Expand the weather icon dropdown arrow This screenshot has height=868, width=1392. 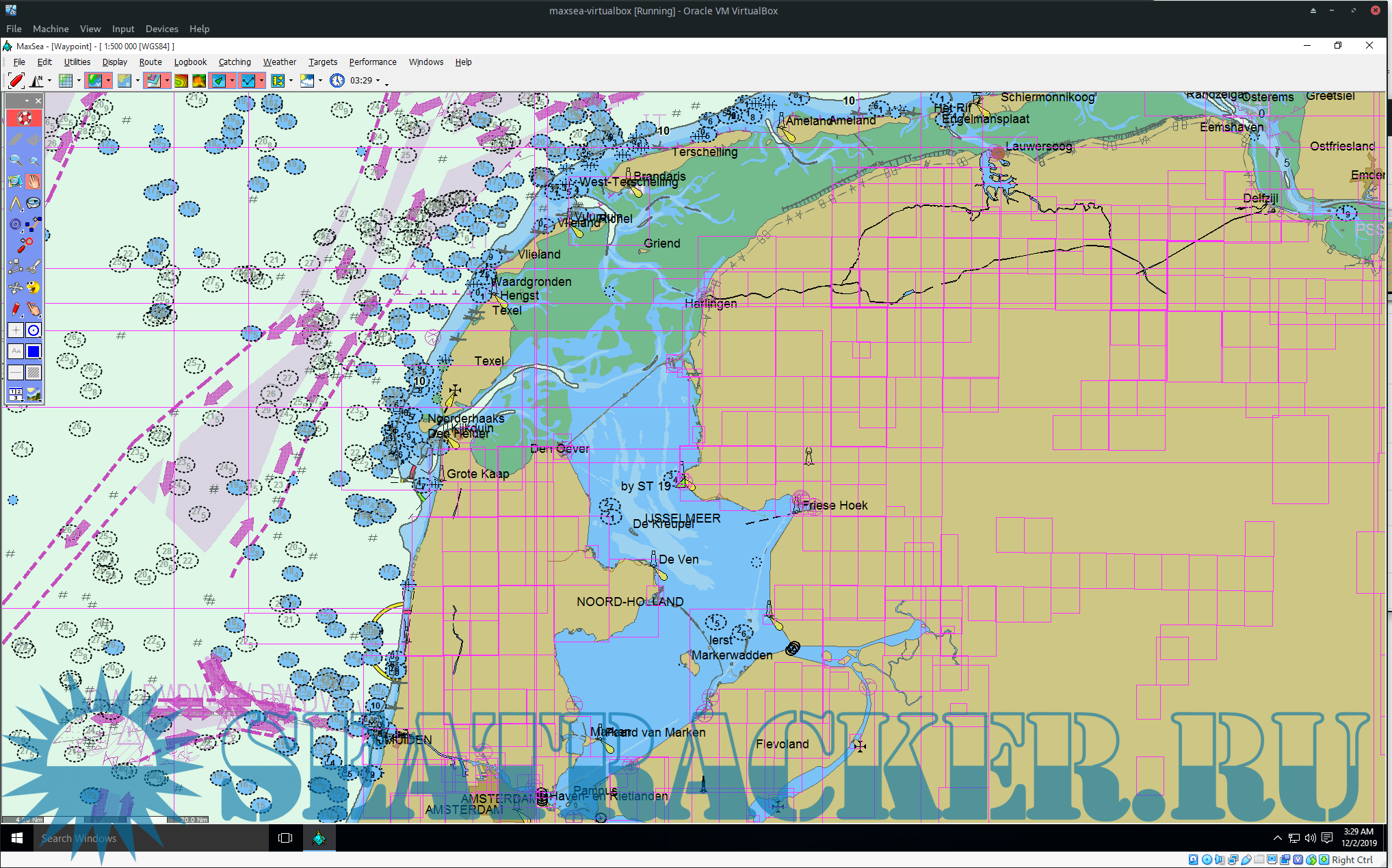[320, 81]
